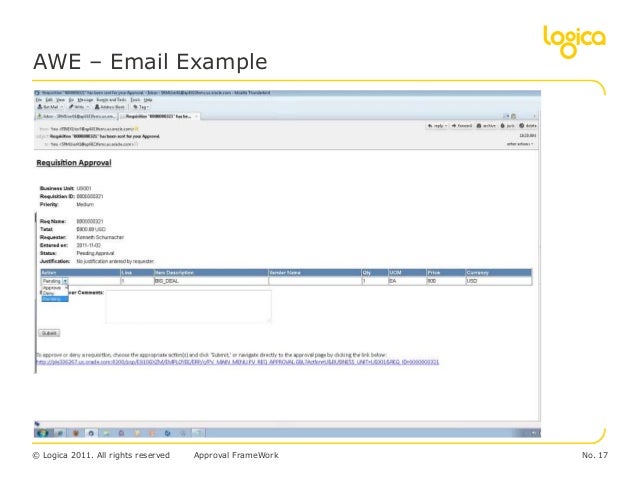Click the Currency column header
The width and height of the screenshot is (638, 479).
pyautogui.click(x=498, y=273)
